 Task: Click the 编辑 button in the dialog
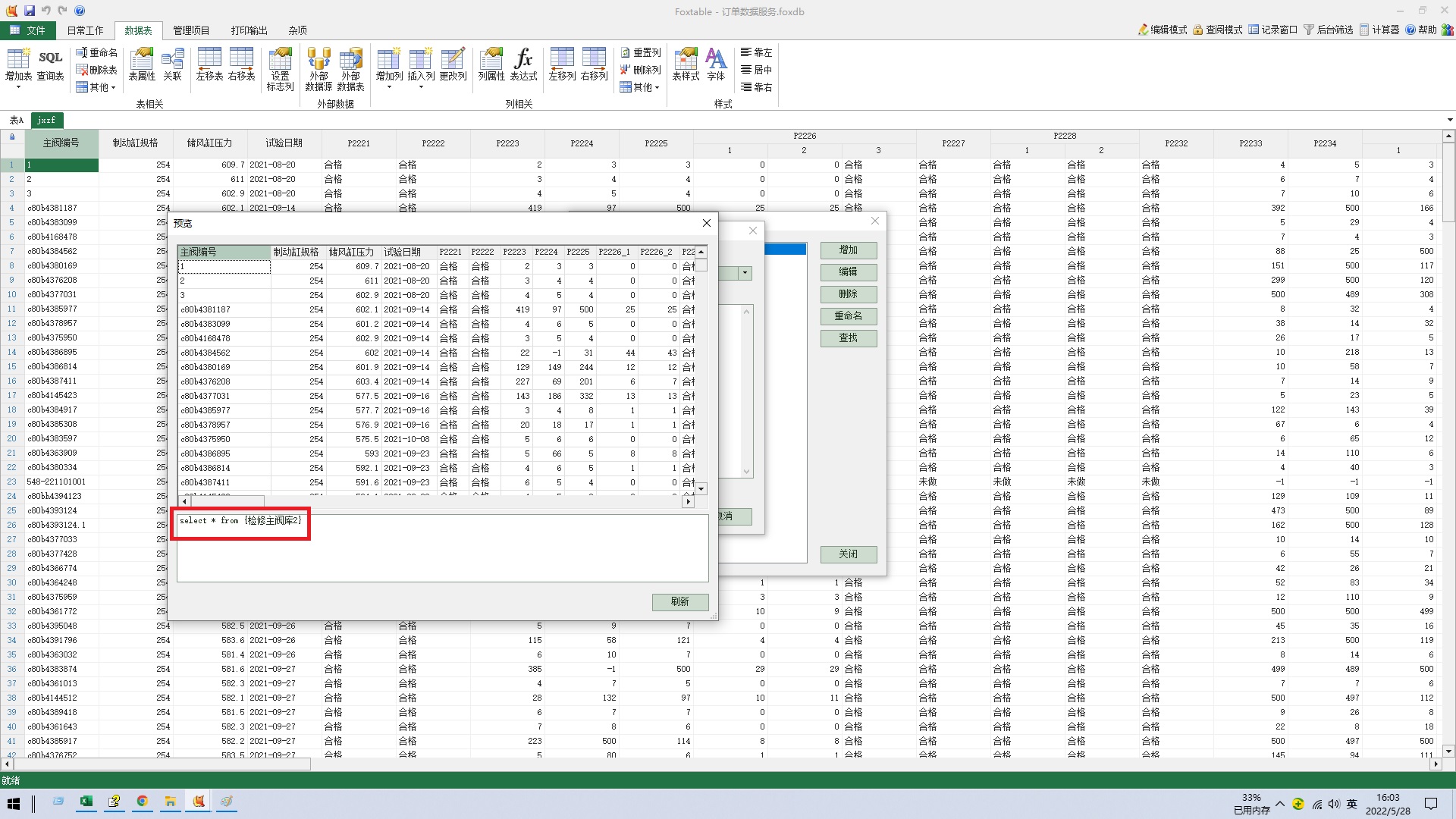point(849,272)
